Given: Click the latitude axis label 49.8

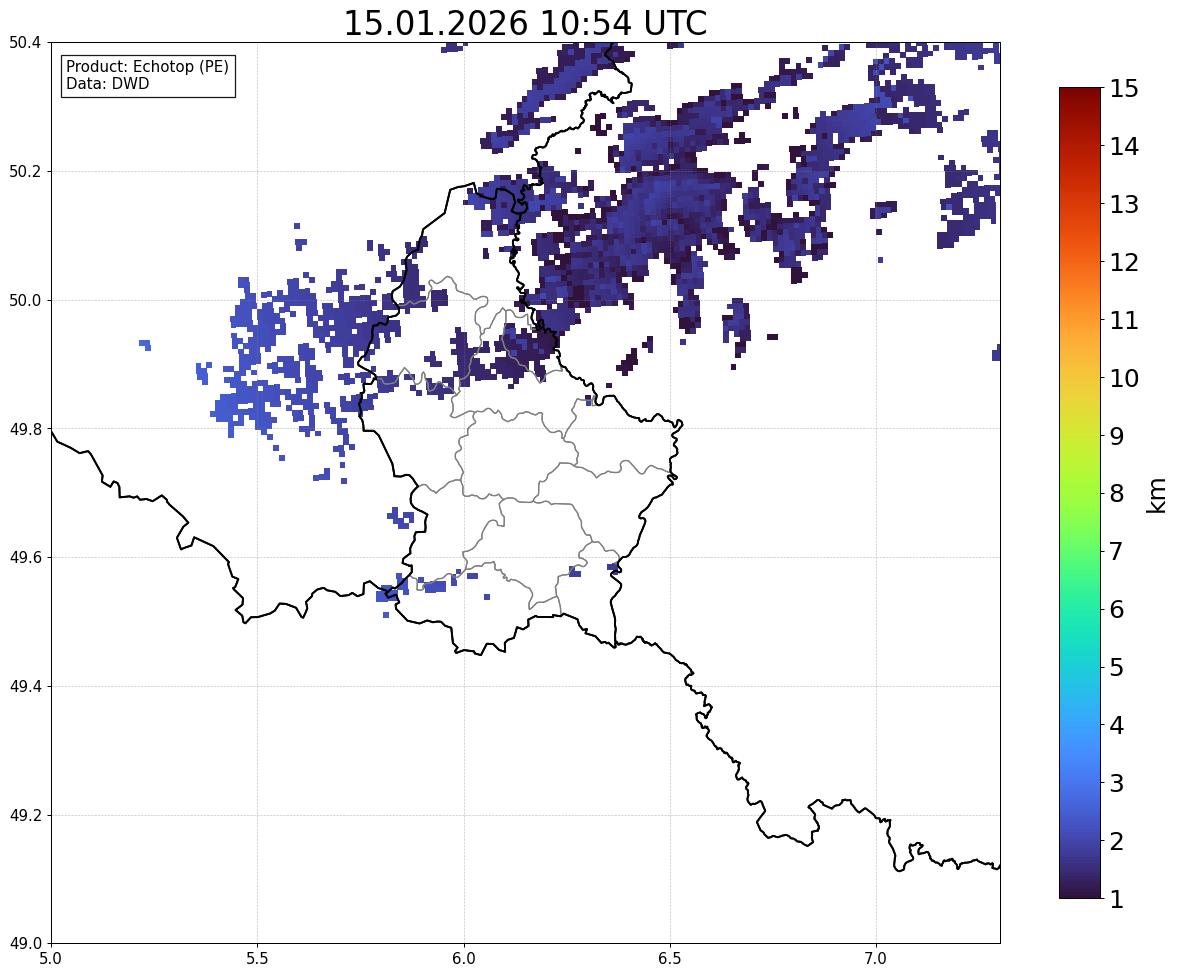Looking at the screenshot, I should click(x=24, y=429).
